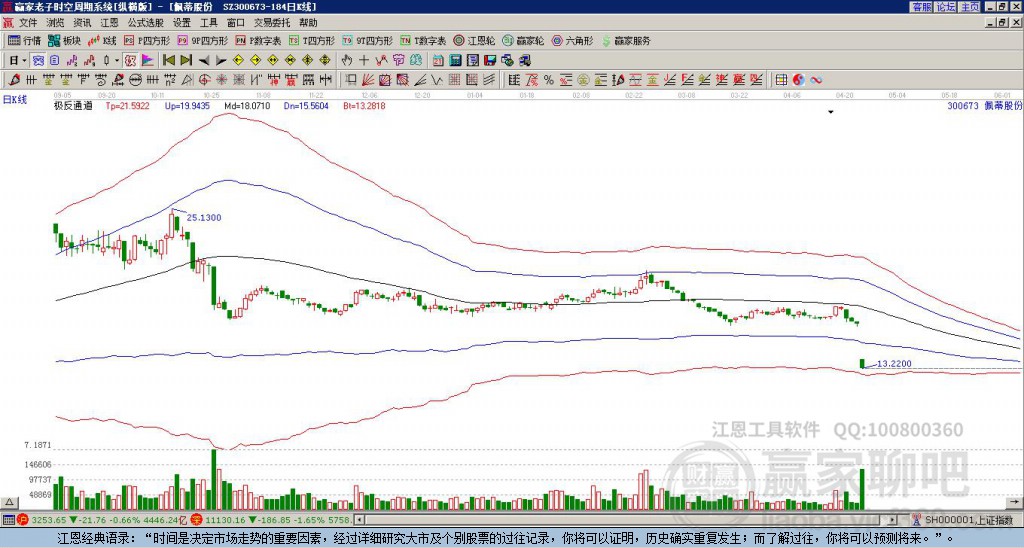Open the 窗口 menu
Viewport: 1024px width, 548px height.
[x=236, y=23]
